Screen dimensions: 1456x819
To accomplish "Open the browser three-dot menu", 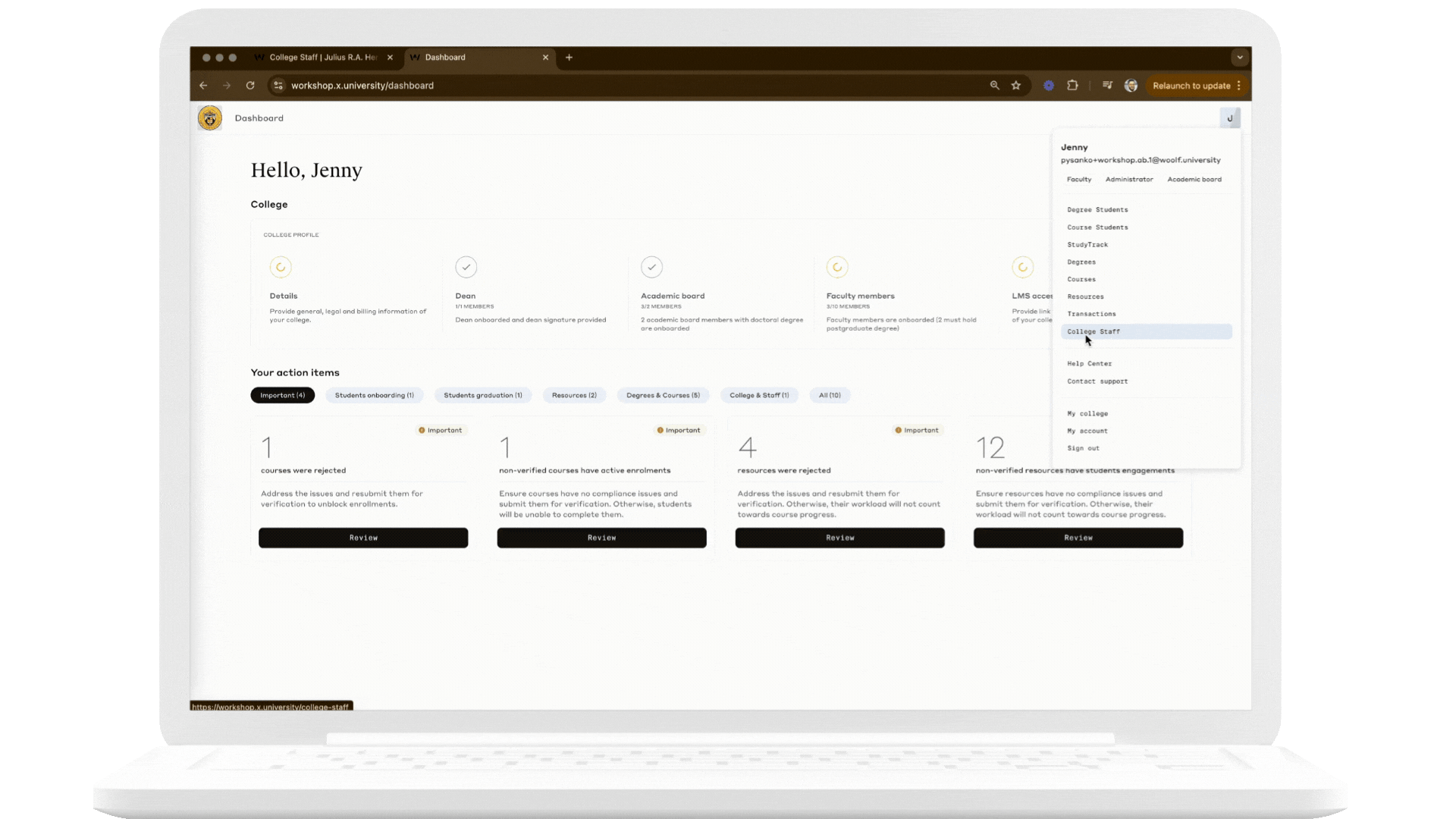I will (1239, 85).
